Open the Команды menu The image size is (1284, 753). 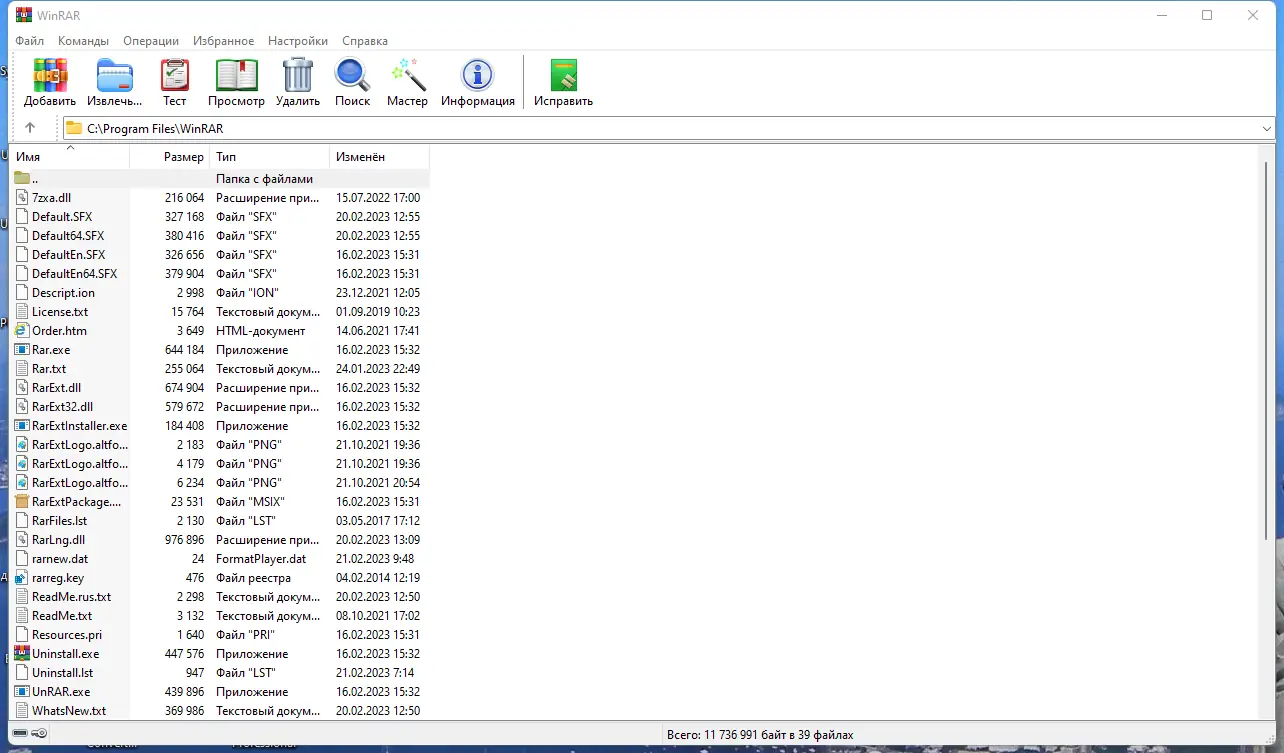coord(83,41)
